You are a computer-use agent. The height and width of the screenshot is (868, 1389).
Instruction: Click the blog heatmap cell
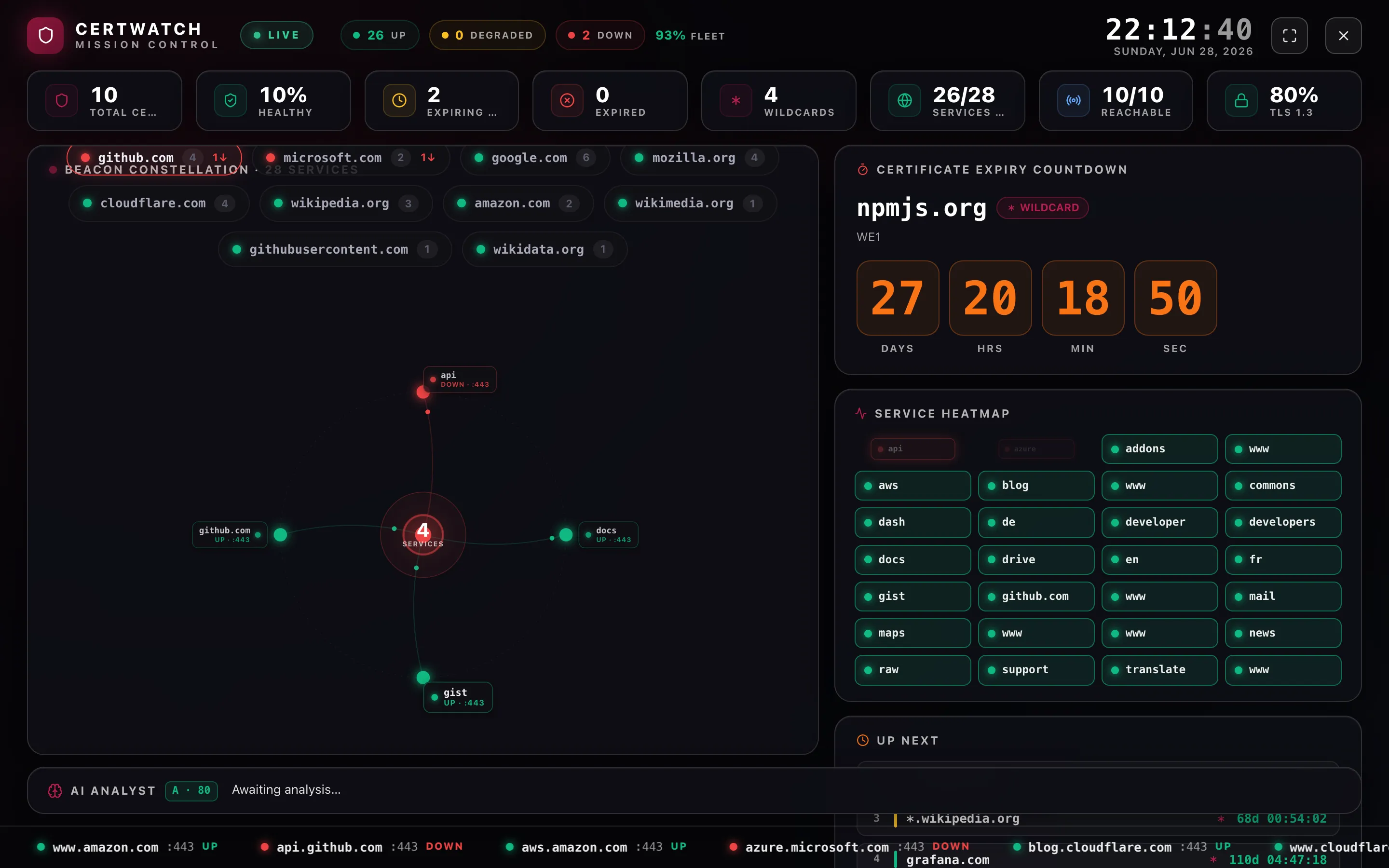tap(1036, 486)
